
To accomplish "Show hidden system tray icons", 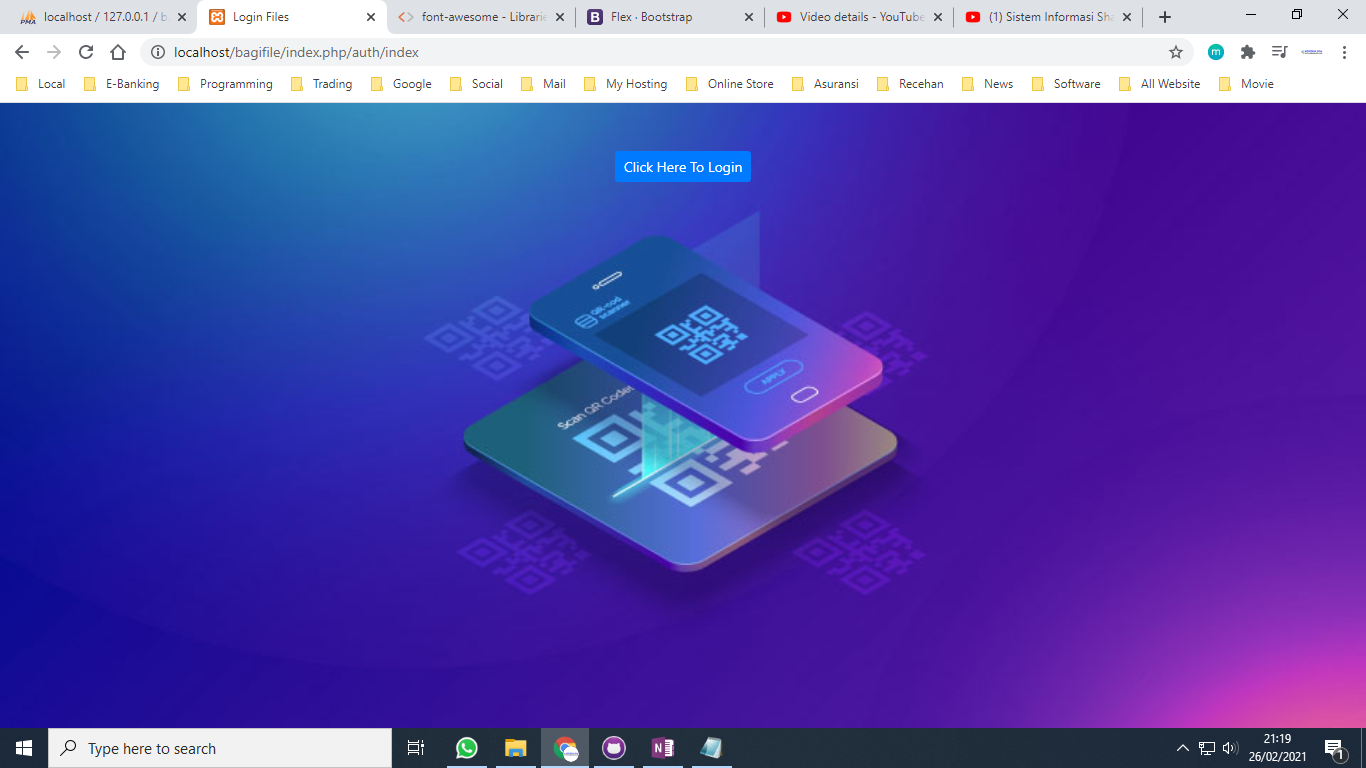I will [x=1183, y=748].
